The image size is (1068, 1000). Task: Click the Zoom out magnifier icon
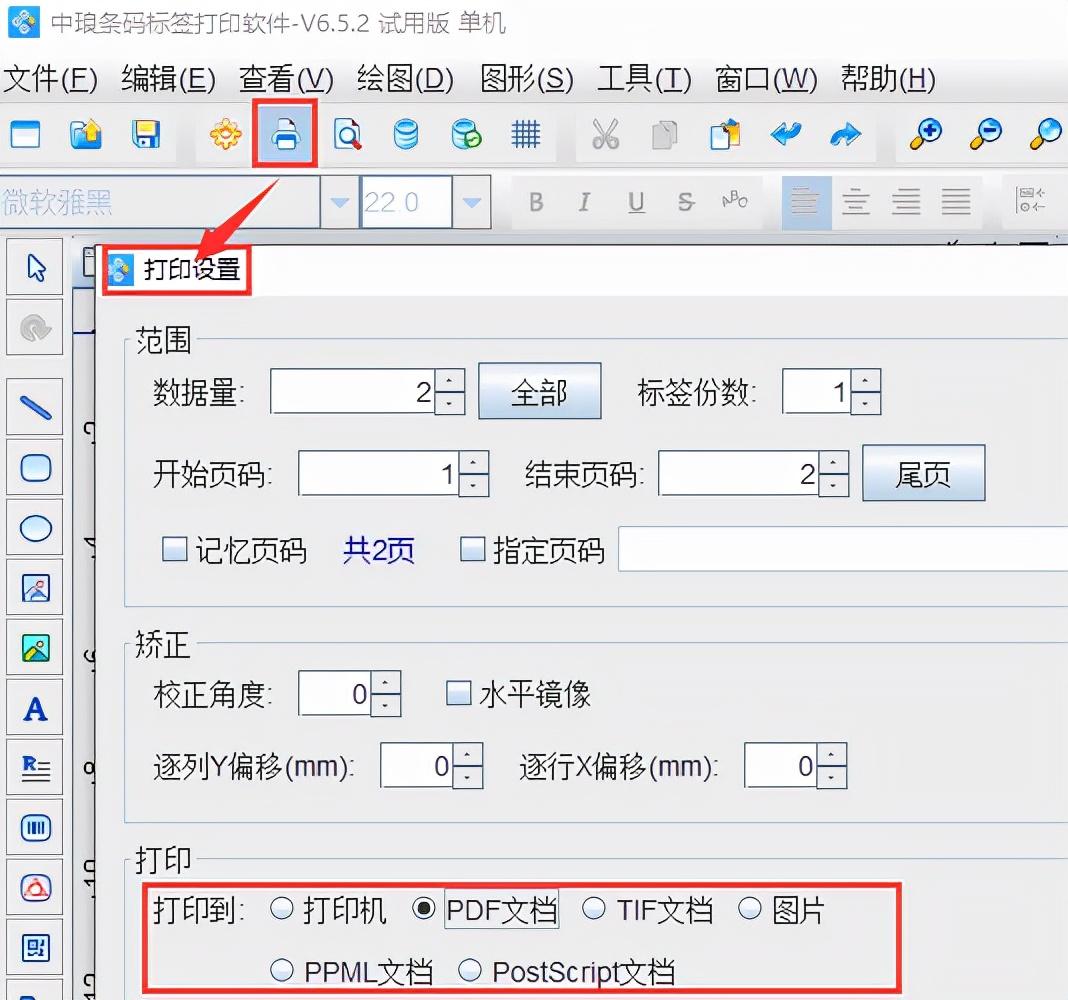point(986,134)
